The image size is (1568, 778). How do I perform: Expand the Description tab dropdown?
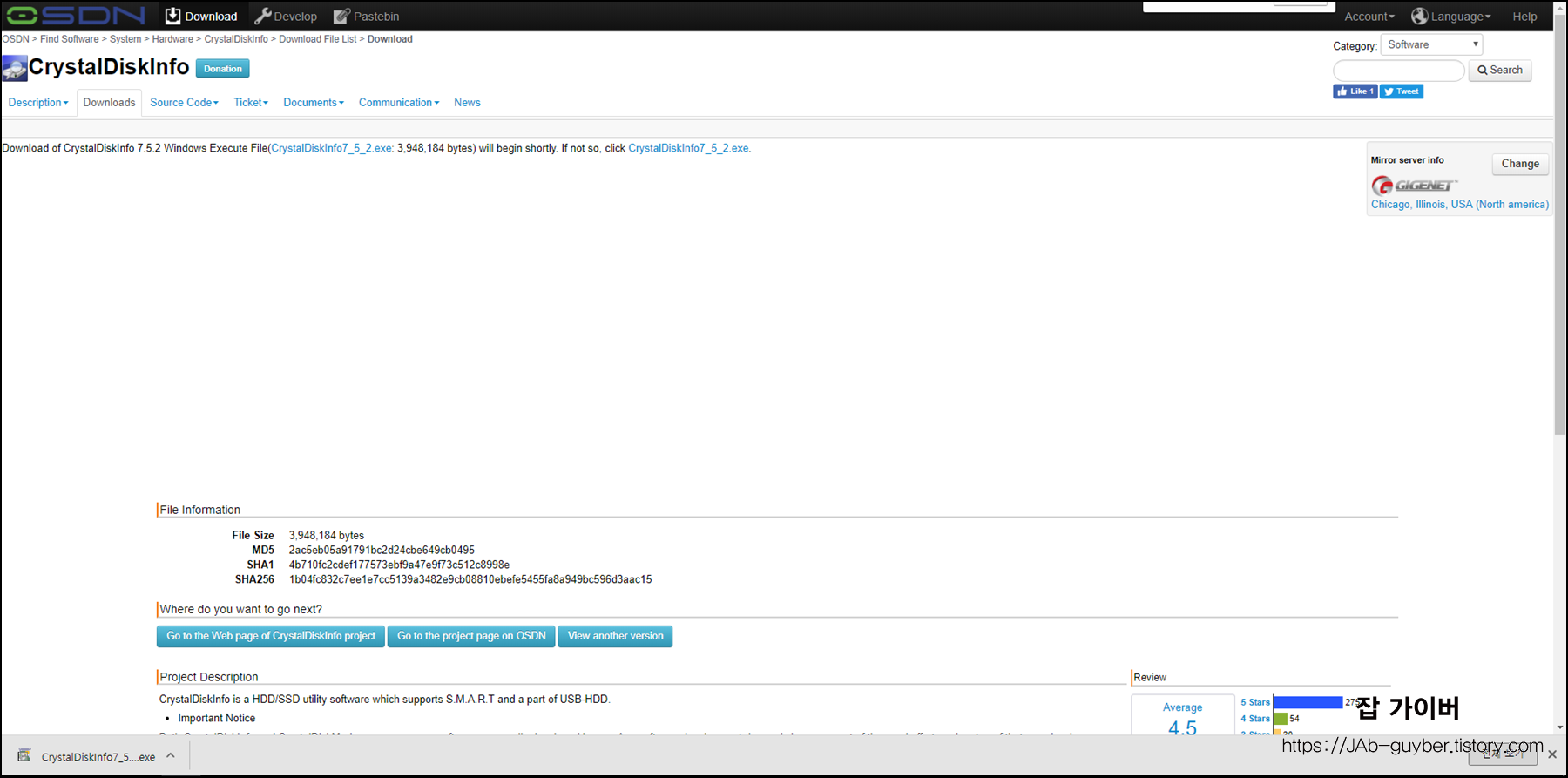coord(38,103)
